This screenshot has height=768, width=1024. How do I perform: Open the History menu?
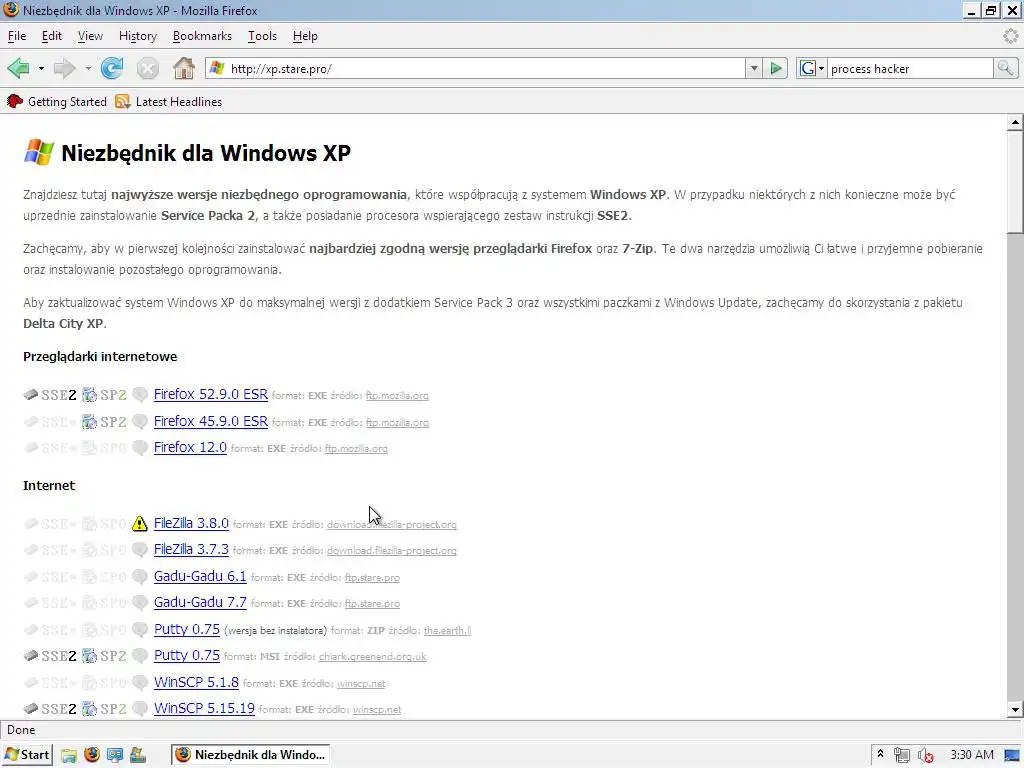point(138,36)
